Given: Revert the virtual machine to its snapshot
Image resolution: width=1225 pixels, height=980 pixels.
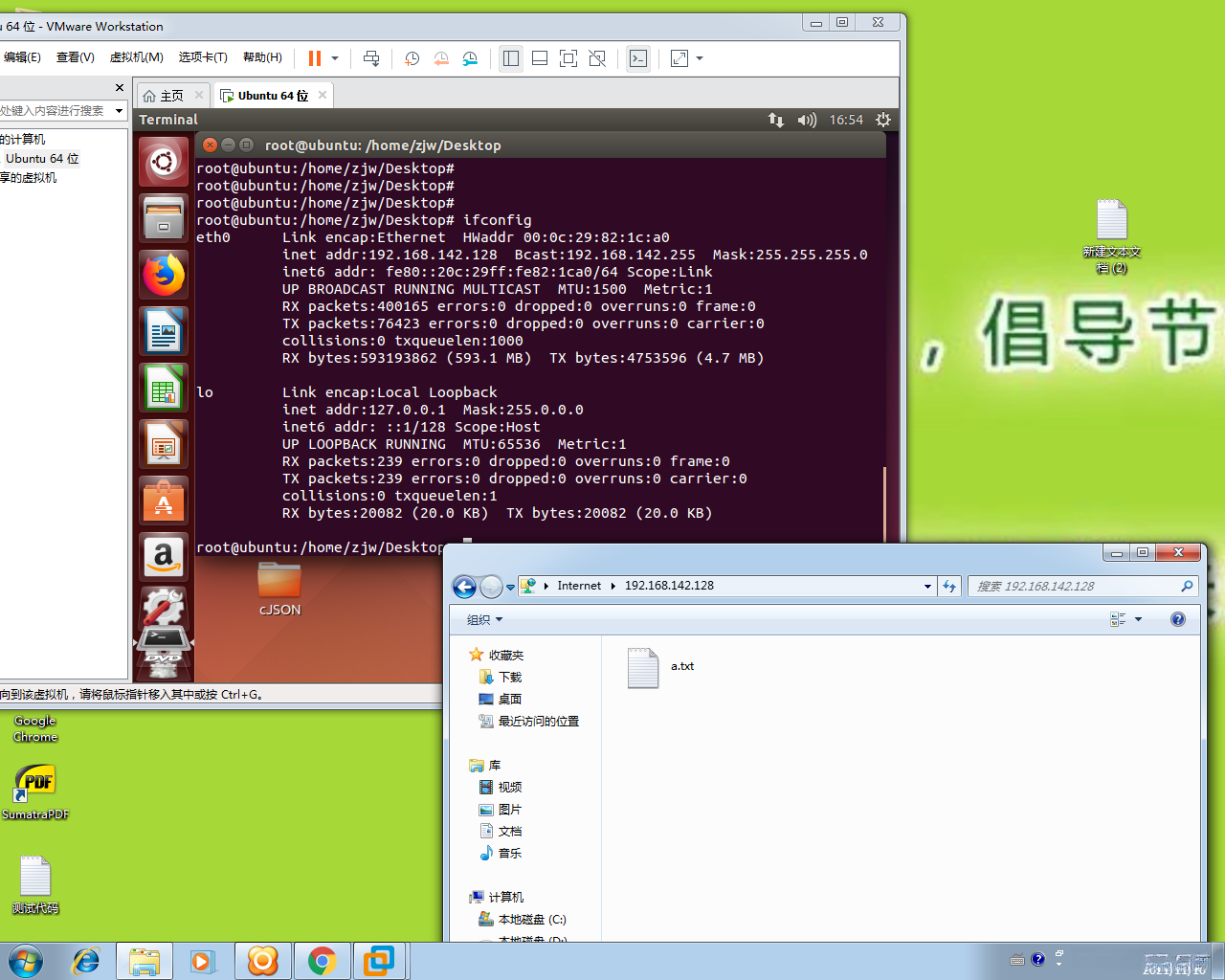Looking at the screenshot, I should click(x=441, y=58).
